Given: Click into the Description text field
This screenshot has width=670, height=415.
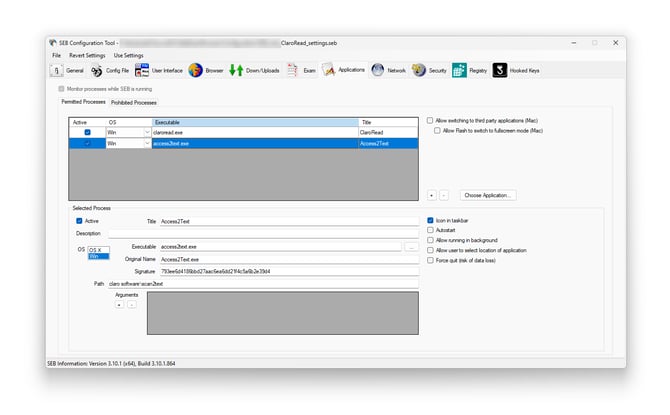Looking at the screenshot, I should [x=250, y=233].
